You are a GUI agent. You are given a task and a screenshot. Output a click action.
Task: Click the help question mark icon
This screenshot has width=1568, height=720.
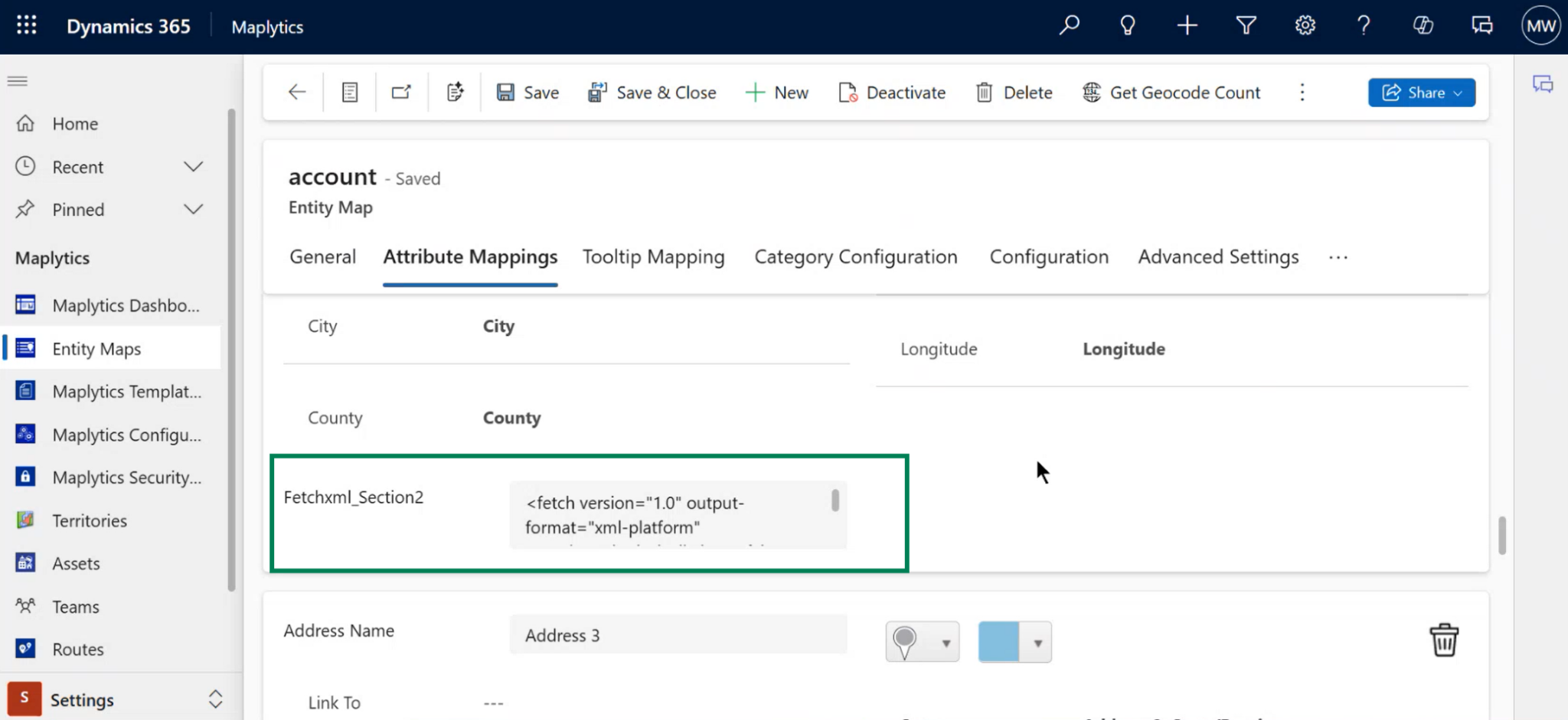1364,26
